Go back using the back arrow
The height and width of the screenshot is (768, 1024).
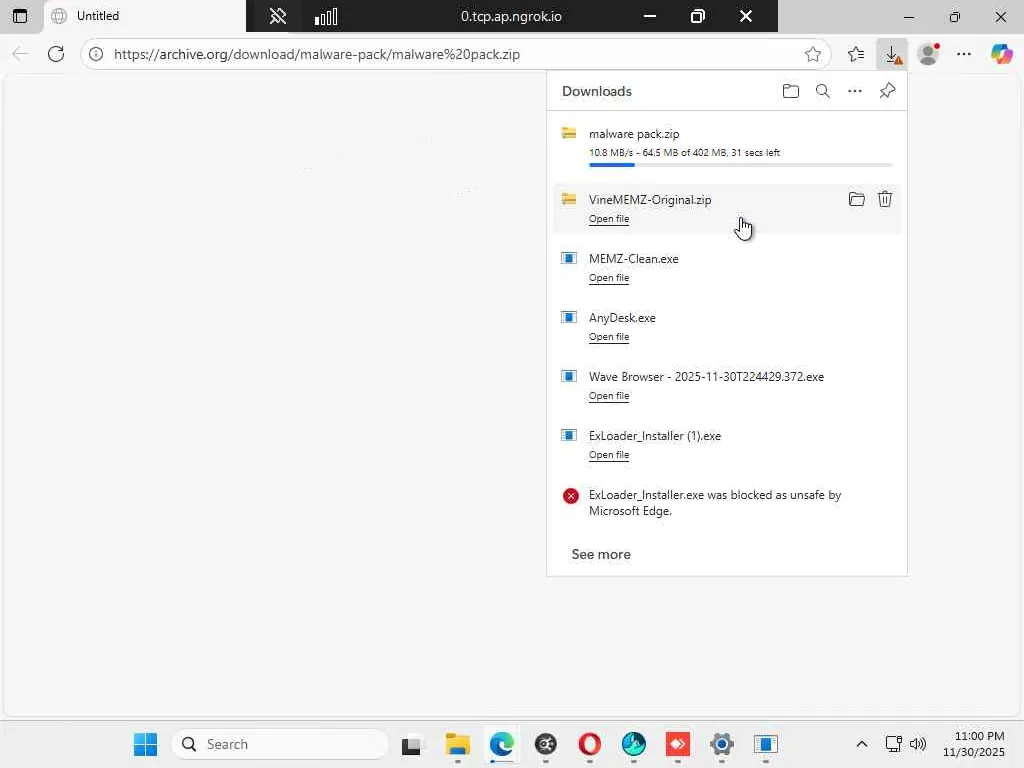21,54
